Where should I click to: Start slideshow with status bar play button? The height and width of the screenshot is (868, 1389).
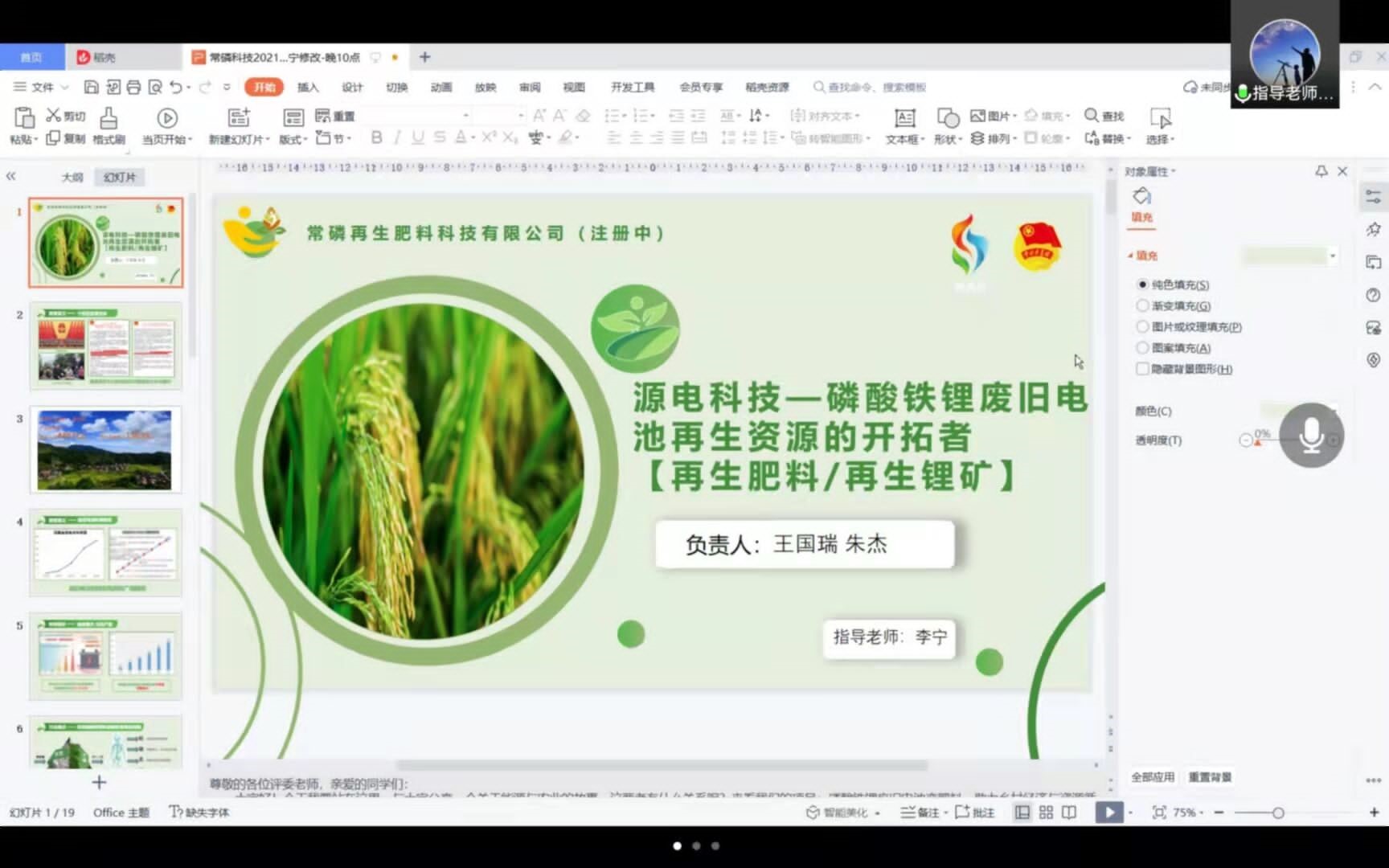(x=1109, y=813)
